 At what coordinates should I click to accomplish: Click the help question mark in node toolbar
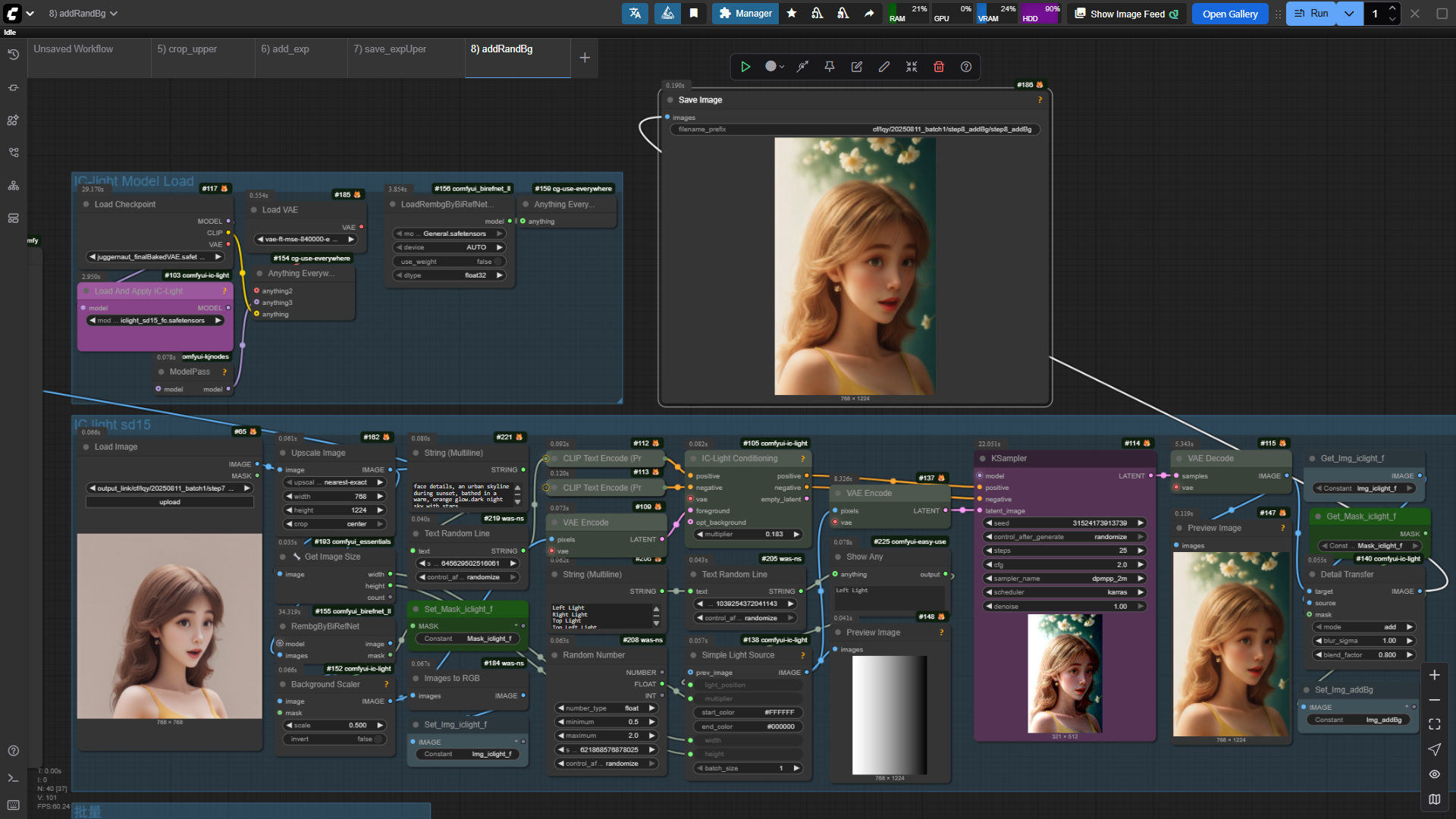tap(966, 67)
